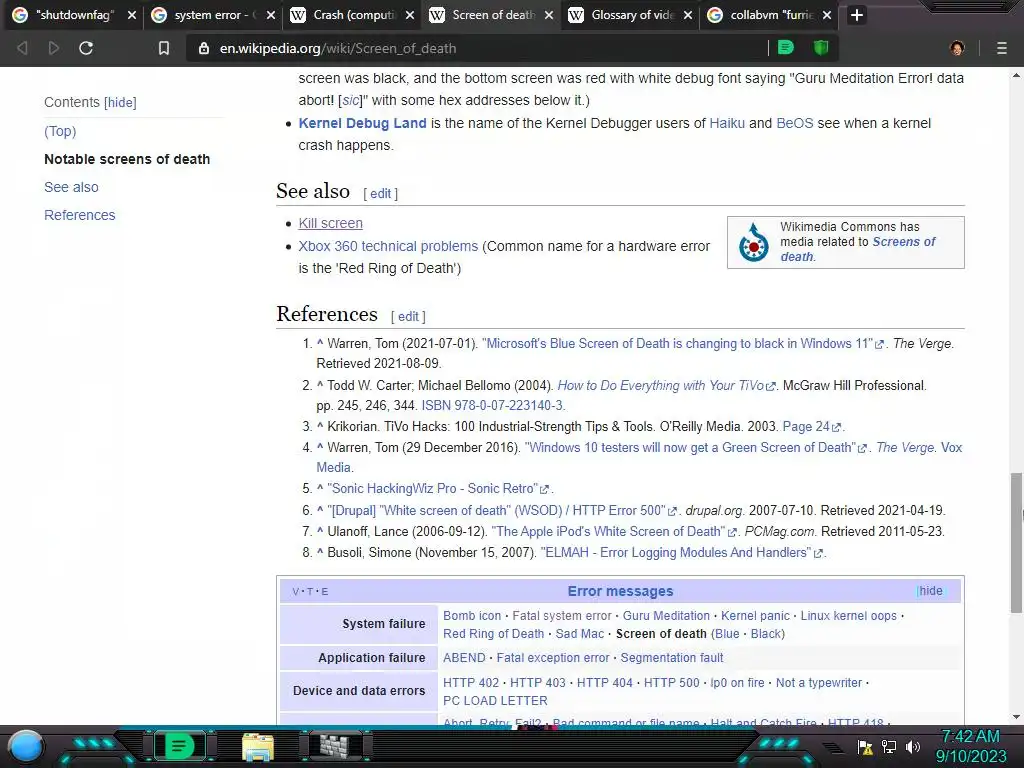Open the green reader mode icon
This screenshot has height=768, width=1024.
[x=786, y=48]
